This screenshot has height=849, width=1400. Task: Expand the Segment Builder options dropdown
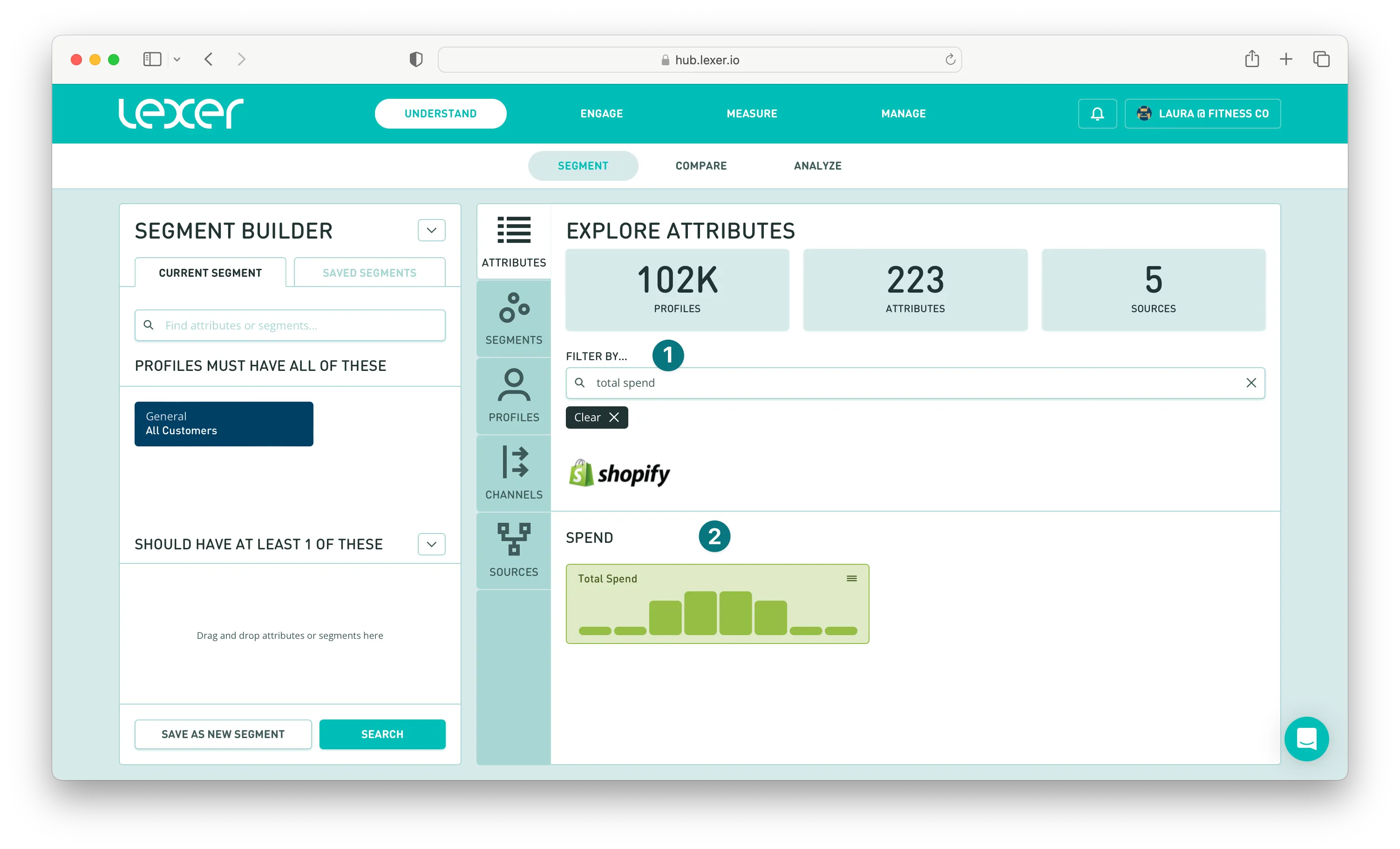pos(431,230)
